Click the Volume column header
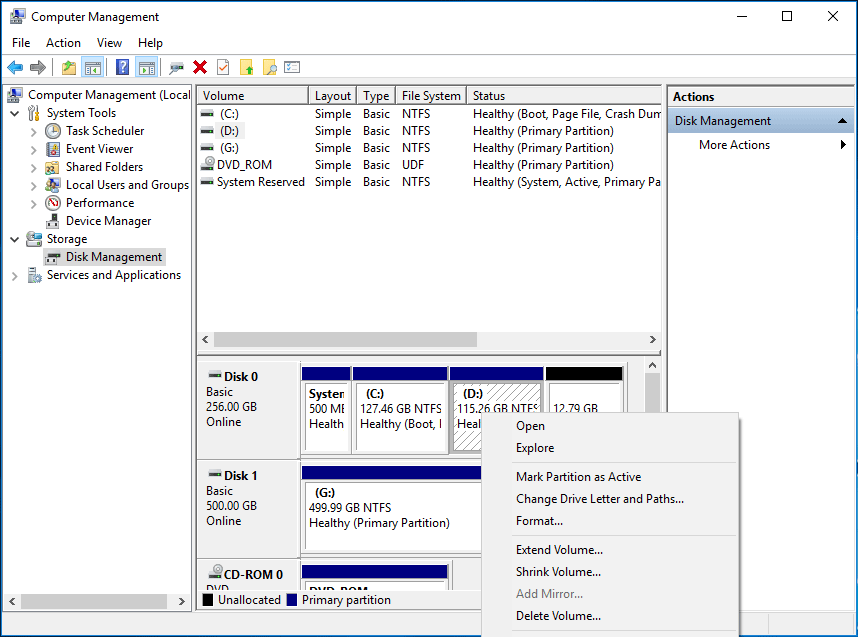 click(x=253, y=96)
